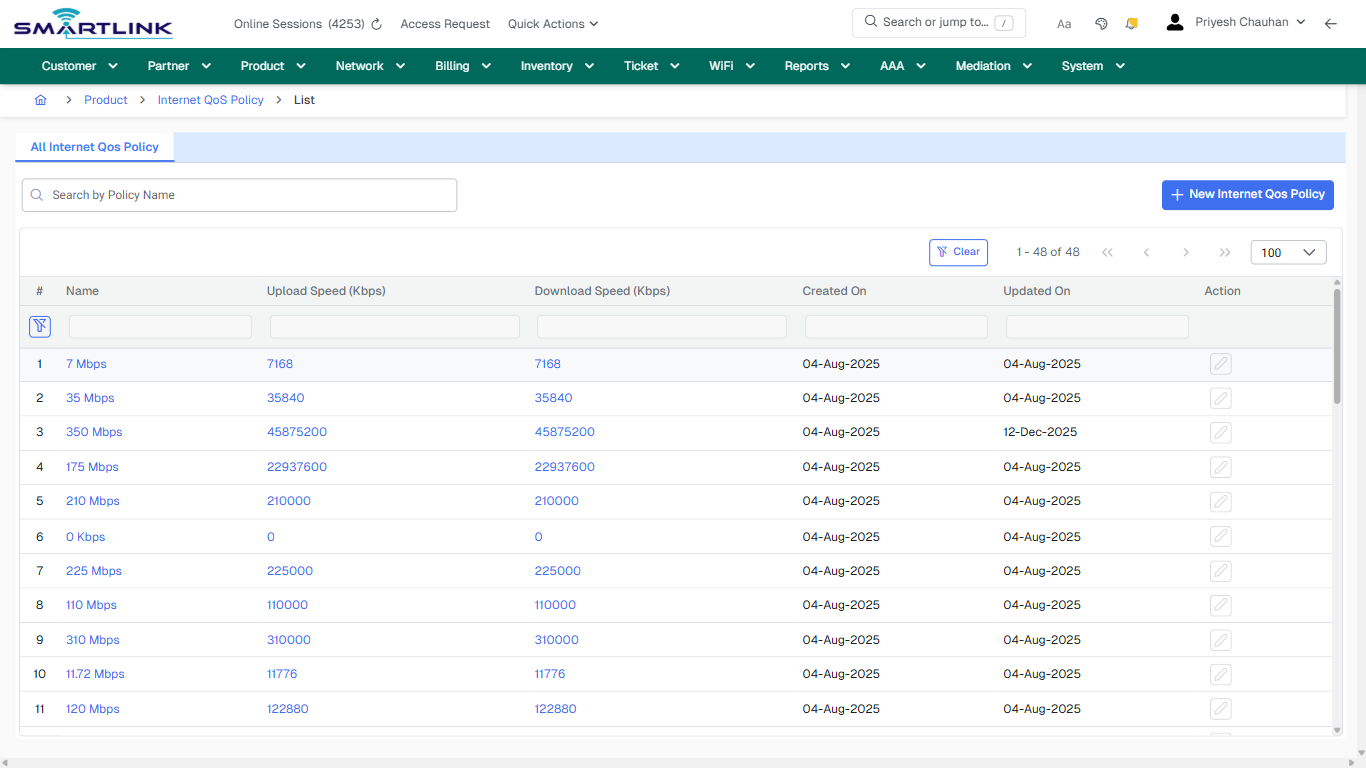1366x768 pixels.
Task: Open the theme palette icon in the header
Action: [1101, 22]
